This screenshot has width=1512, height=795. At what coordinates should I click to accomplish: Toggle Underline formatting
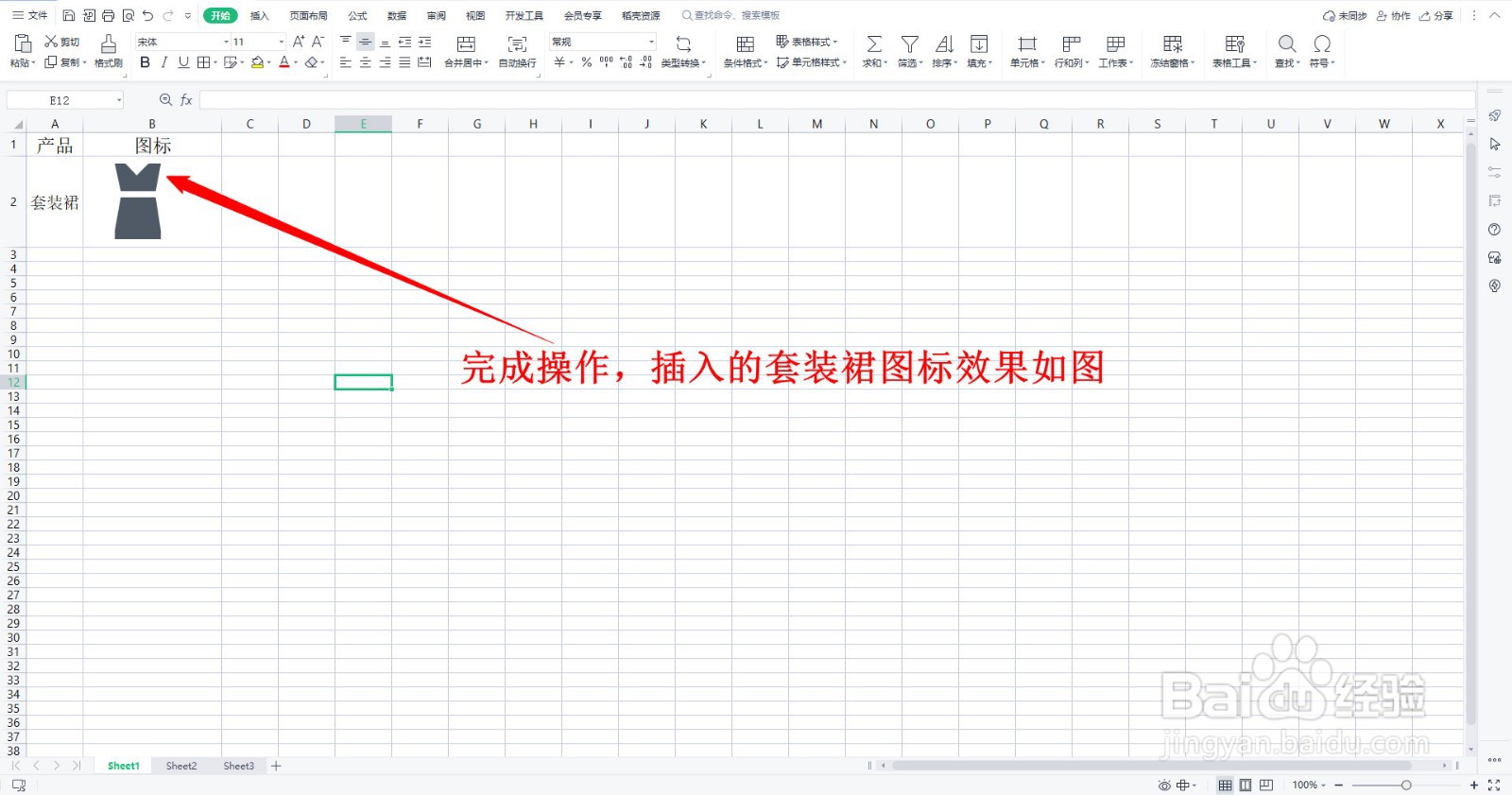point(183,62)
